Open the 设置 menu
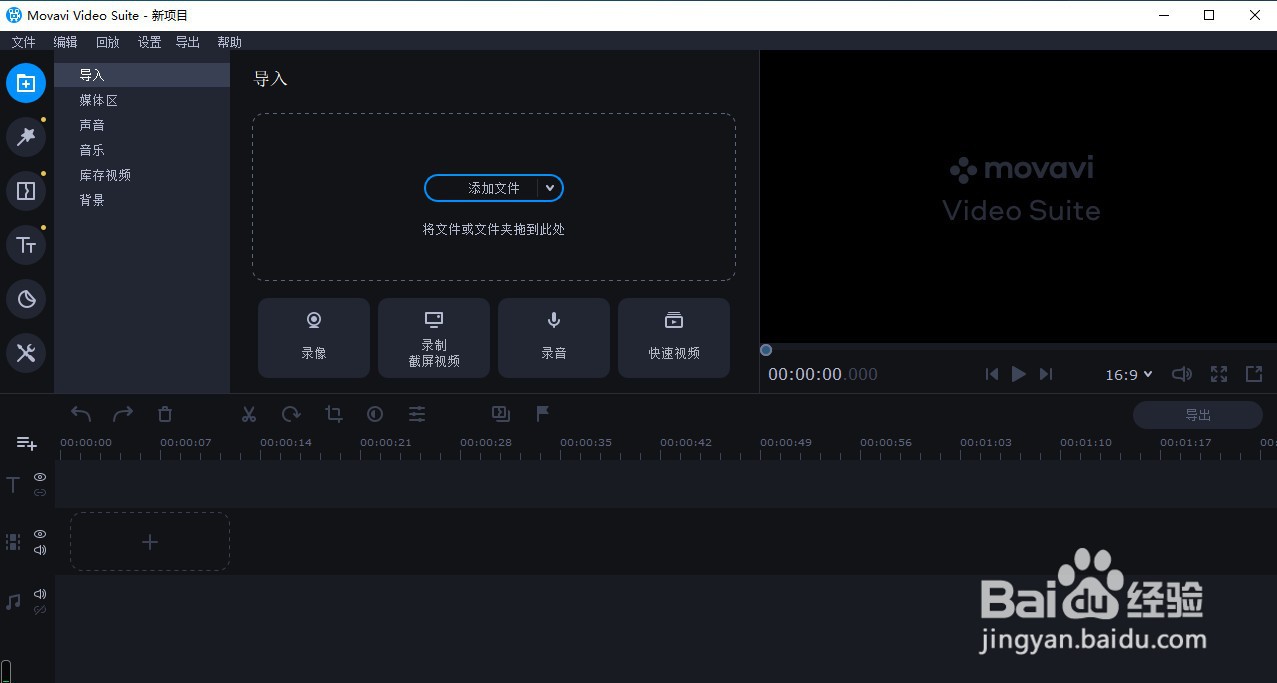The image size is (1277, 683). click(149, 42)
